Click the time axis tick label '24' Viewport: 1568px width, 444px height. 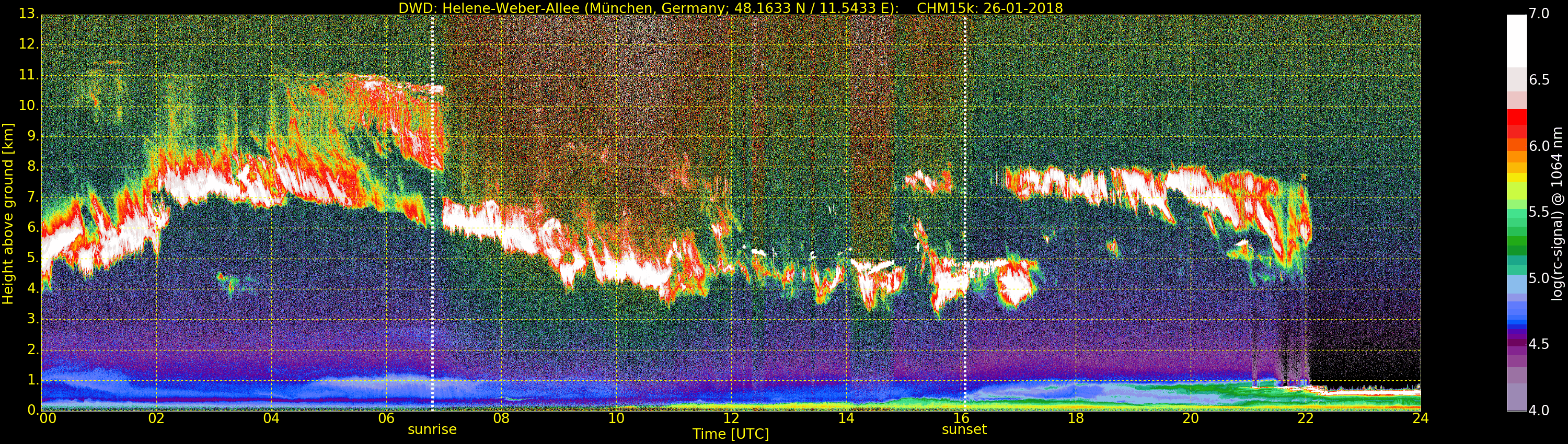coord(1421,418)
